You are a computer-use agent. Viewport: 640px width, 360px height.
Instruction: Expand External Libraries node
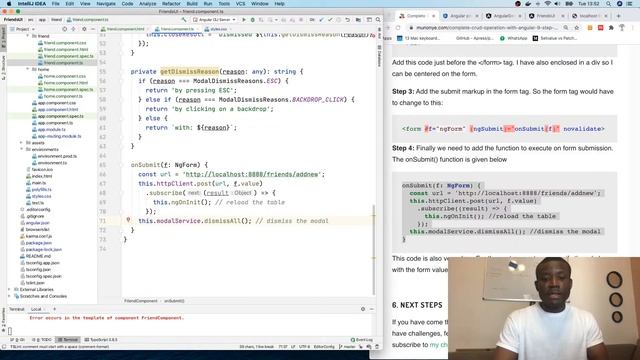[9, 289]
